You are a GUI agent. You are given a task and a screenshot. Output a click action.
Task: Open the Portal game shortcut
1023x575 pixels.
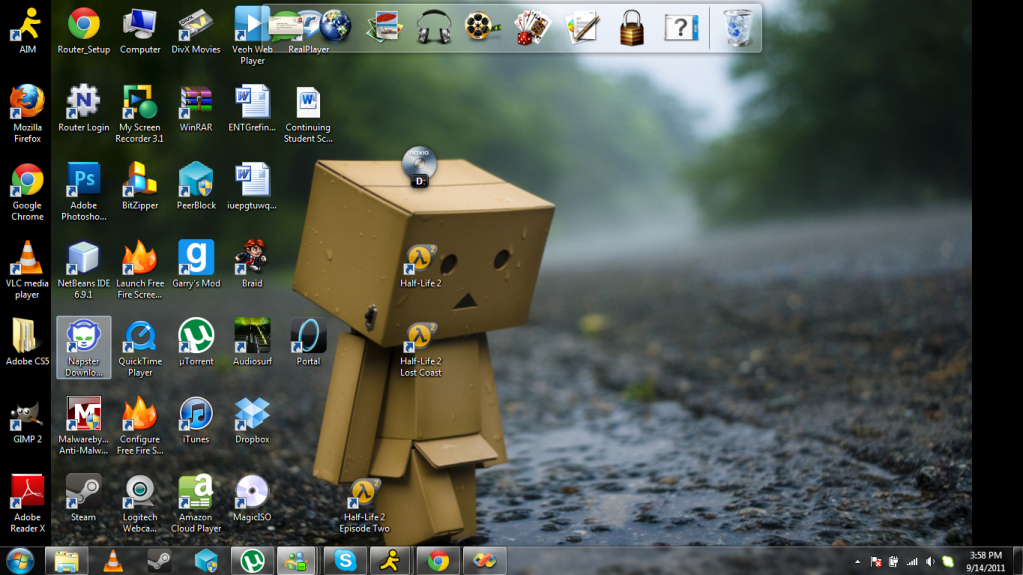(x=308, y=337)
